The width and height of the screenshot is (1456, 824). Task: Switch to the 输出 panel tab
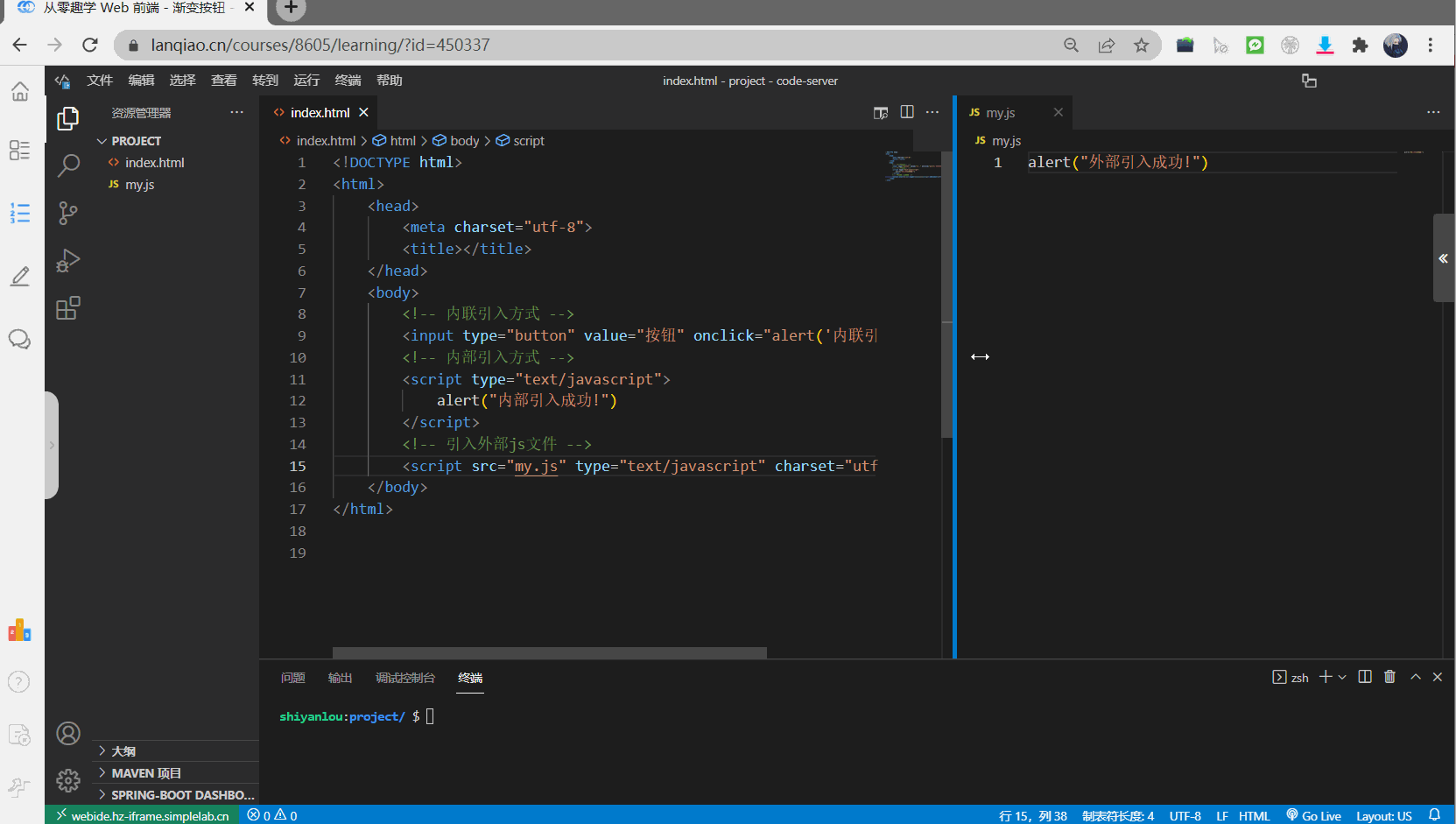pyautogui.click(x=340, y=678)
